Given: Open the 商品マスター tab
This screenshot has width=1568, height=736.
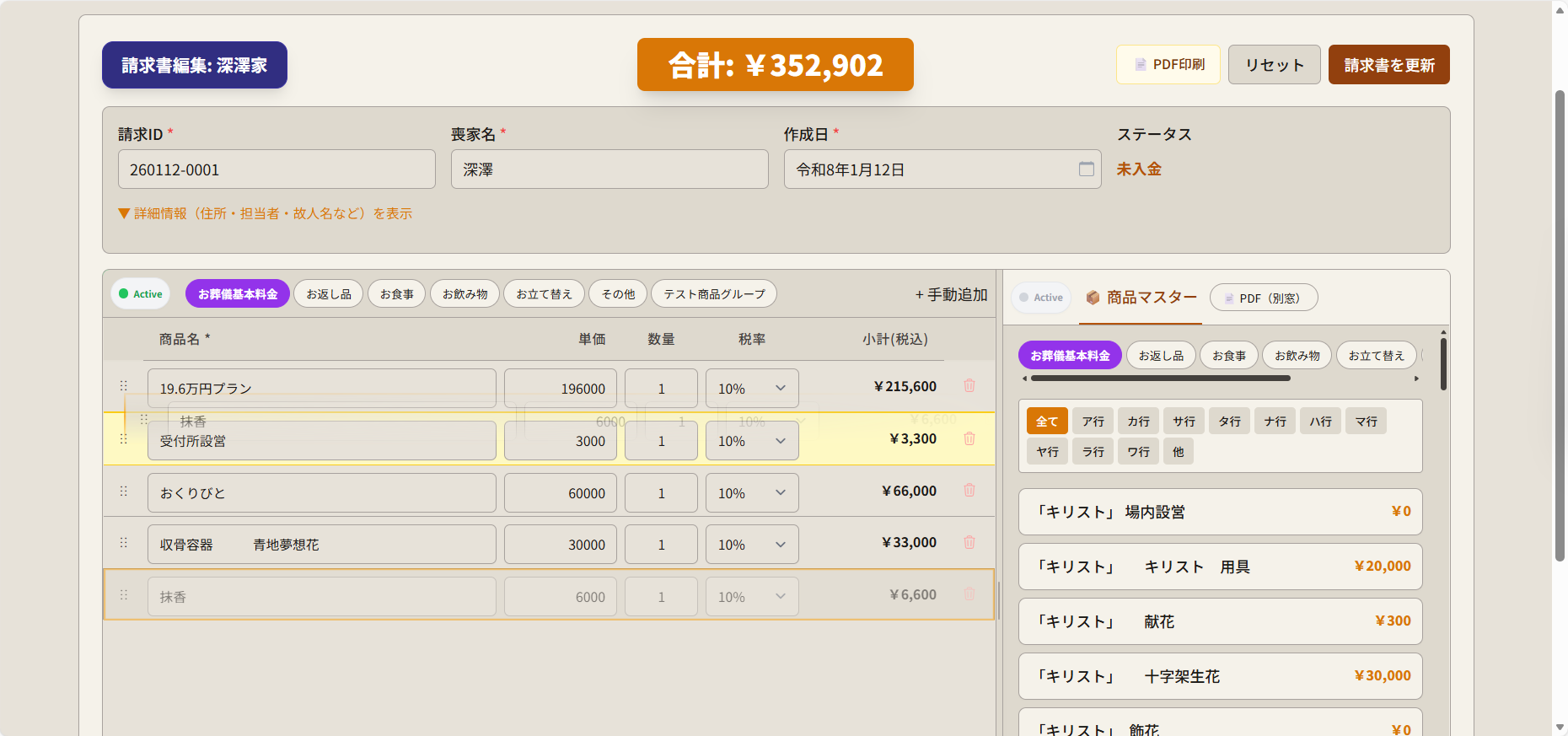Looking at the screenshot, I should pyautogui.click(x=1141, y=298).
